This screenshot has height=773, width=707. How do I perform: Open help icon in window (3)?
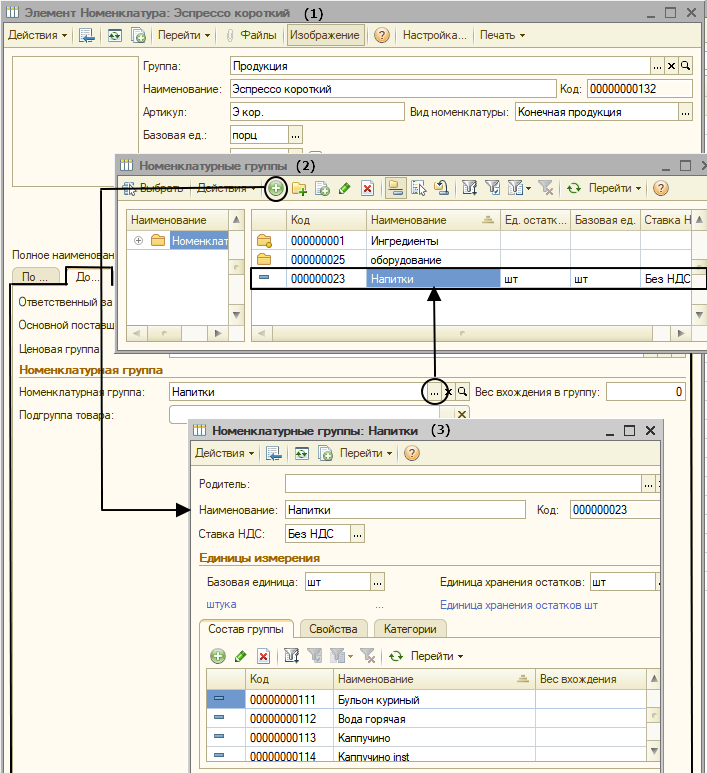(x=412, y=453)
